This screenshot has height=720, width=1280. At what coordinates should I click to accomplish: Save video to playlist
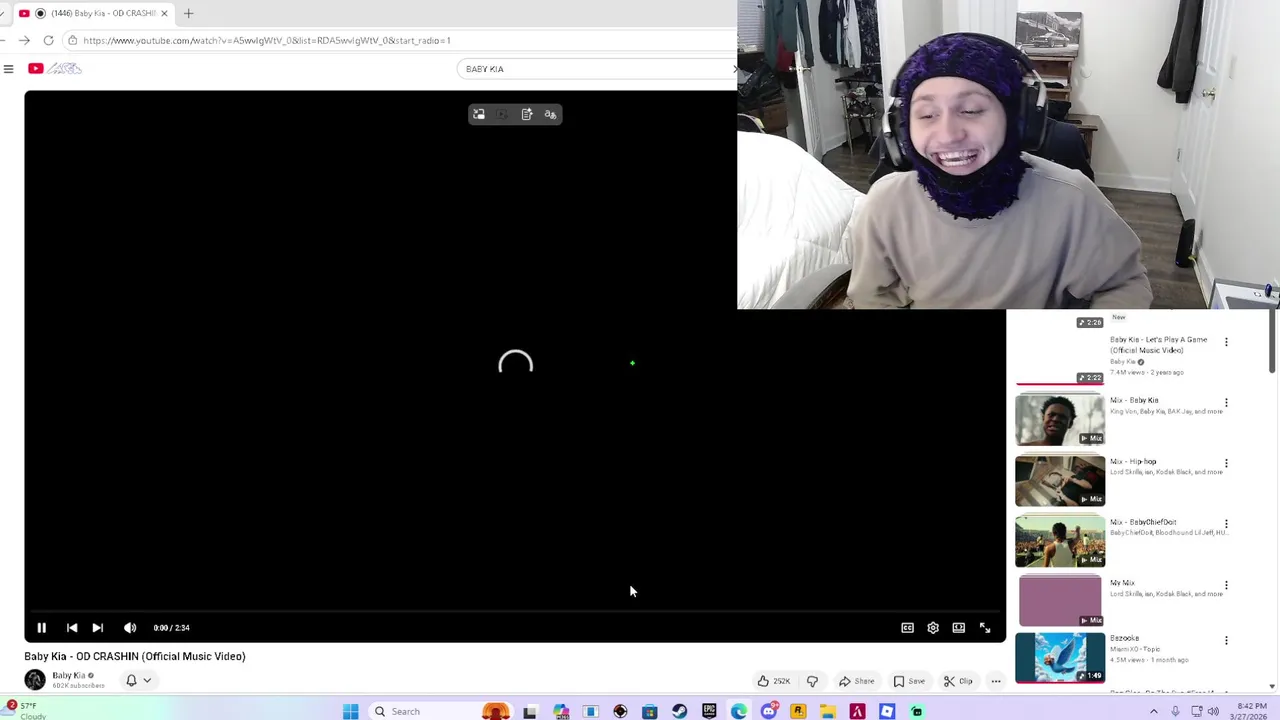click(x=909, y=681)
